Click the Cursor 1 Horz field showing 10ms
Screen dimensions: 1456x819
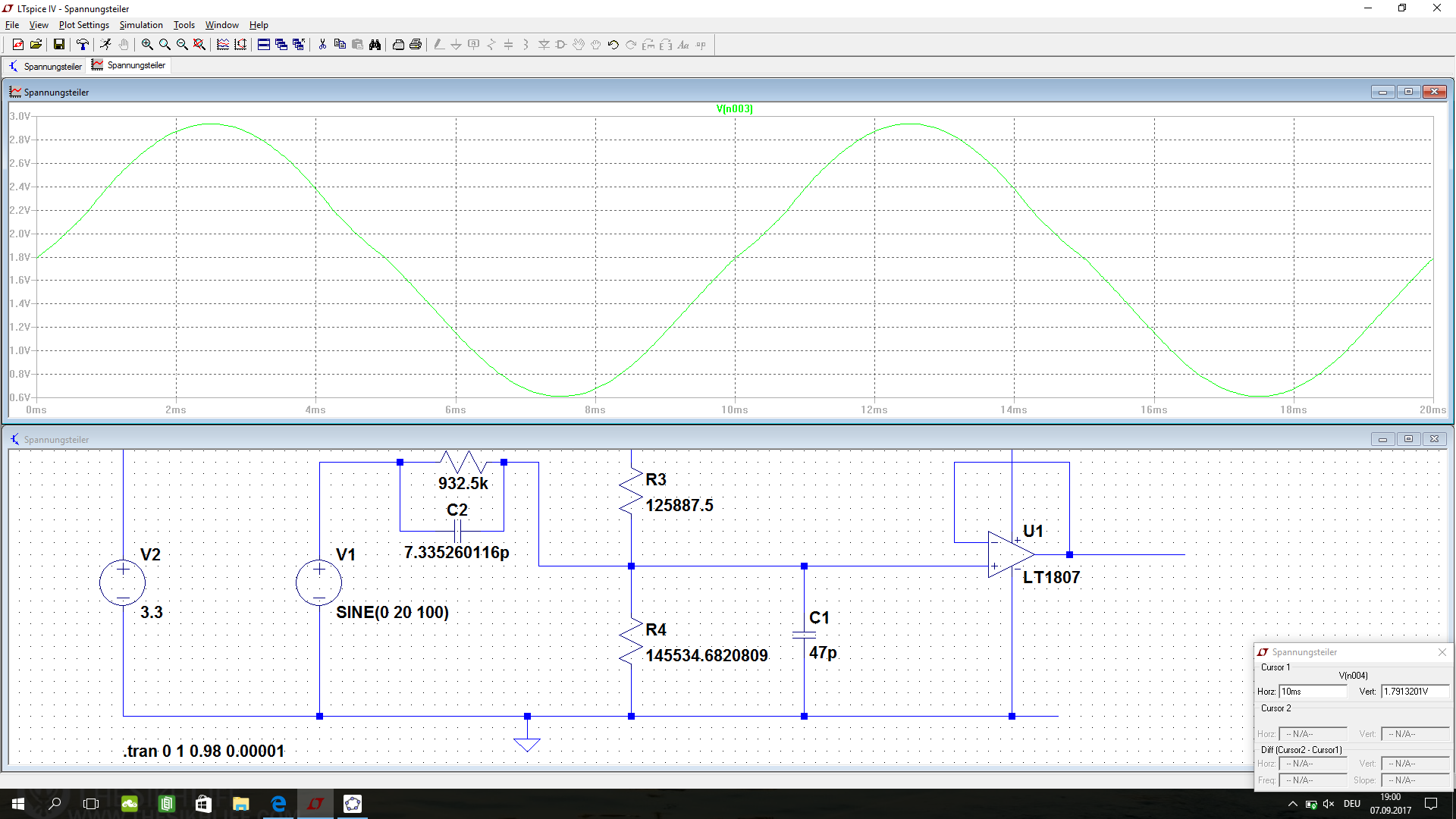pos(1313,692)
